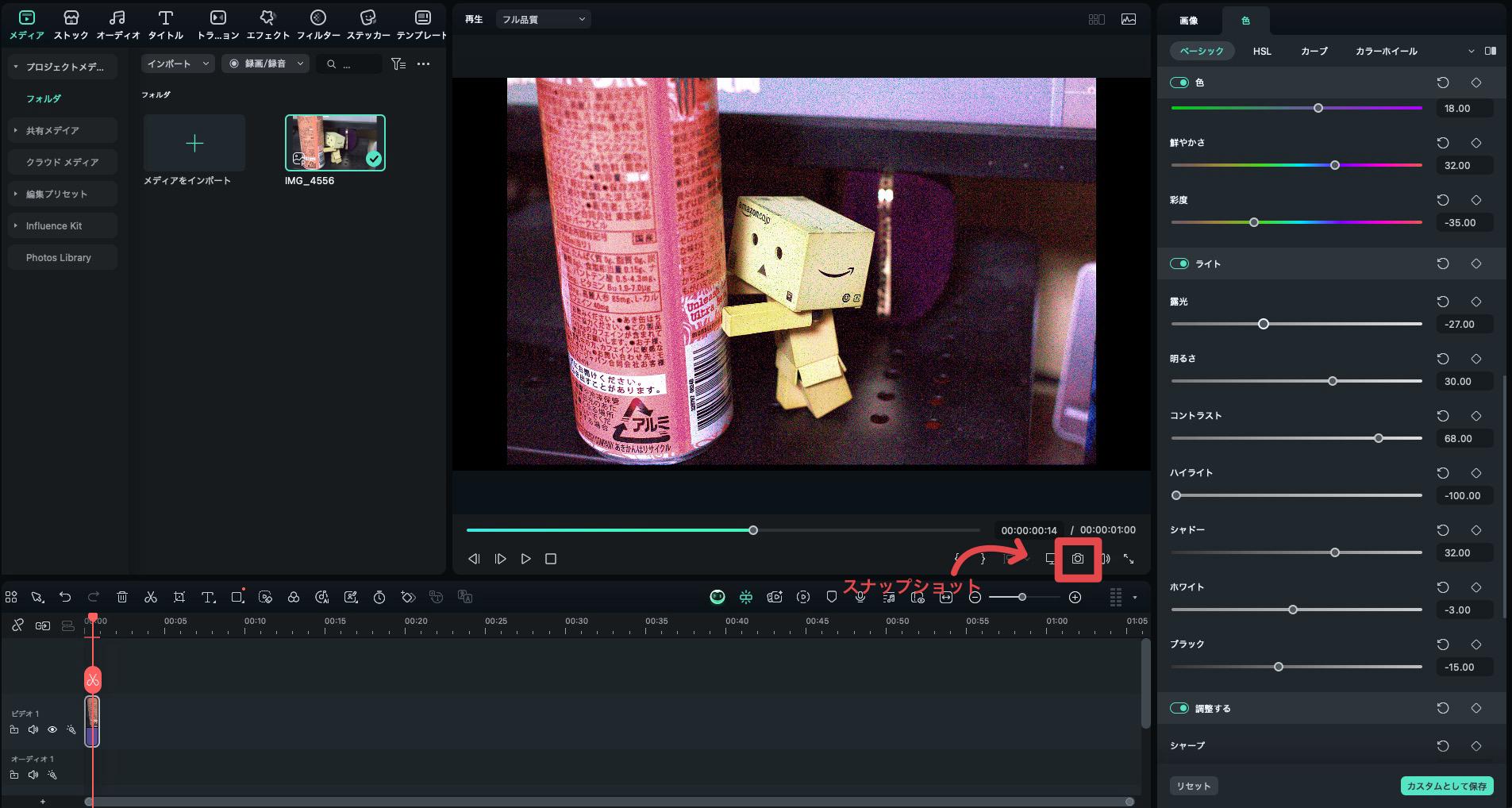Take a snapshot with the camera icon
The height and width of the screenshot is (808, 1512).
(x=1077, y=559)
